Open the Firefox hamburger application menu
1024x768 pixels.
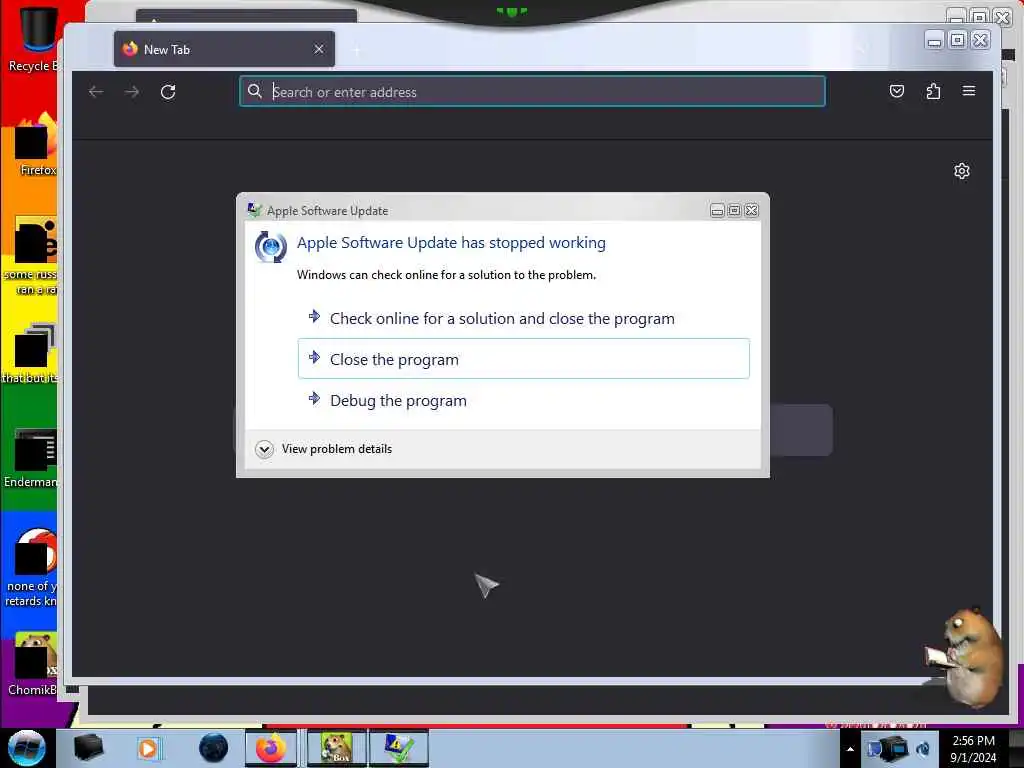[969, 91]
